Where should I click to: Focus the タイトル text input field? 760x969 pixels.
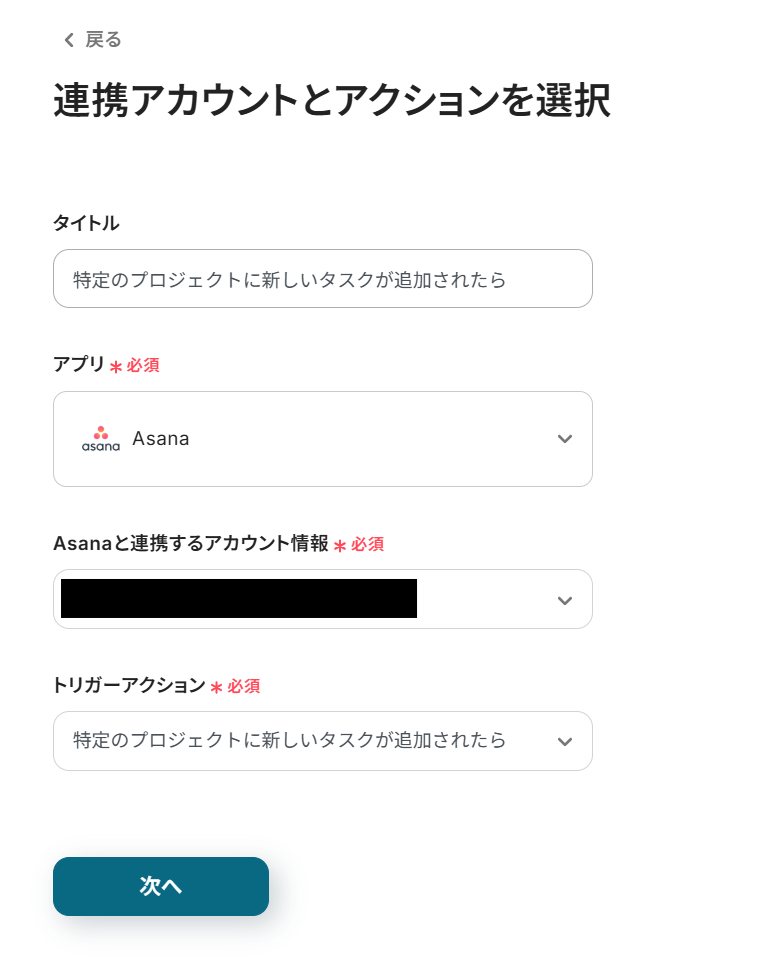tap(322, 279)
